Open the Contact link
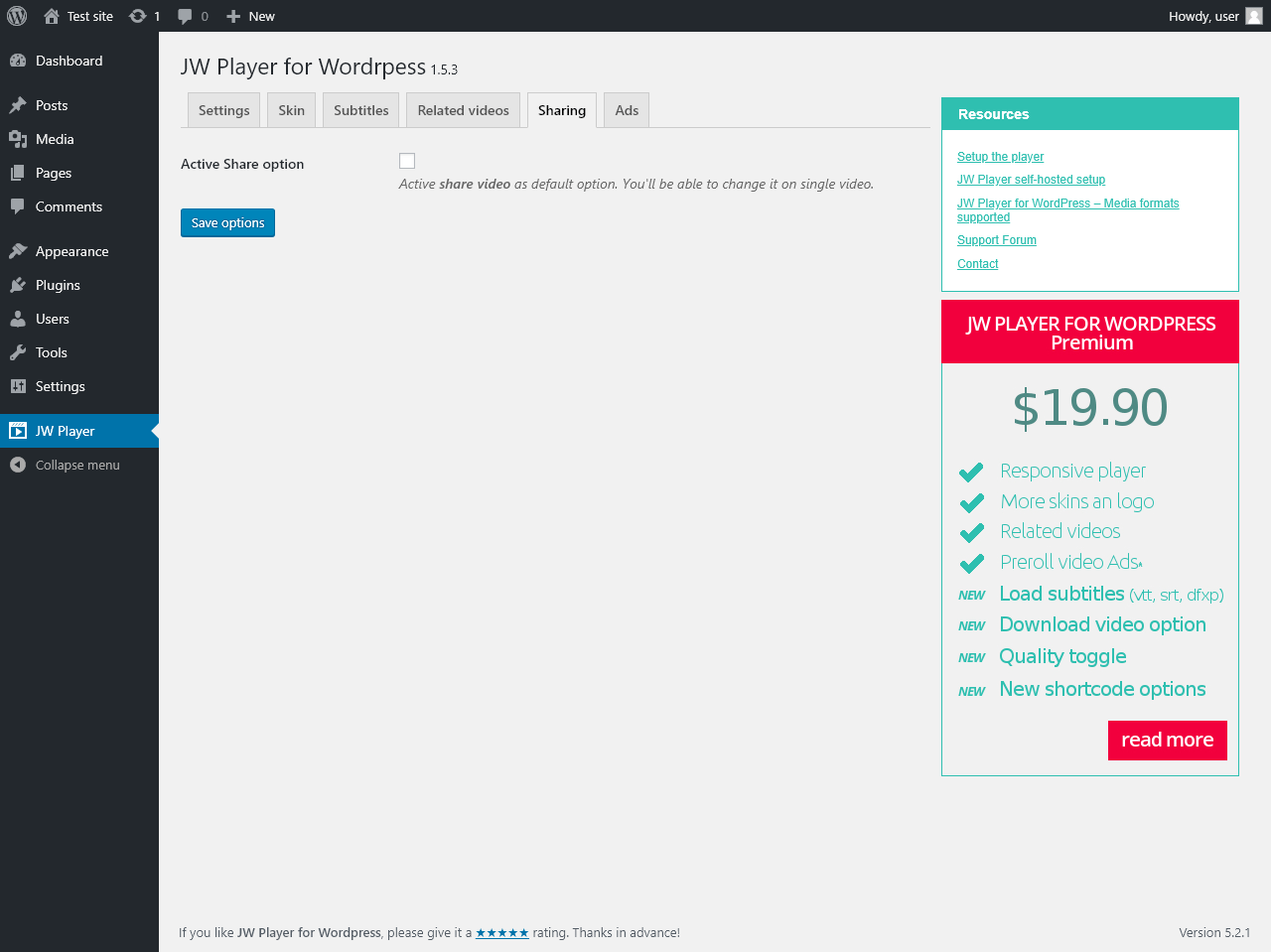 (978, 264)
